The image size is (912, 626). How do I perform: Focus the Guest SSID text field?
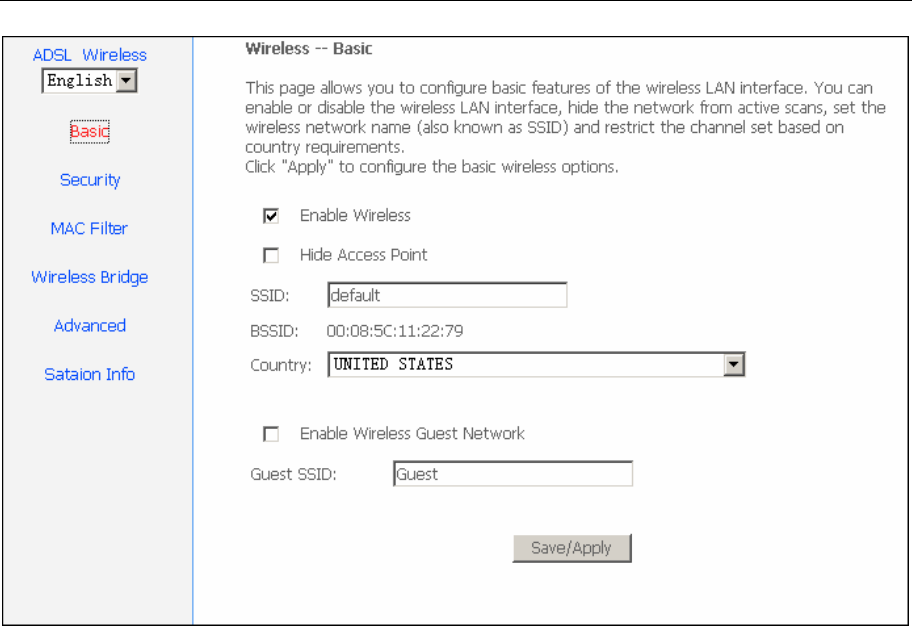513,474
